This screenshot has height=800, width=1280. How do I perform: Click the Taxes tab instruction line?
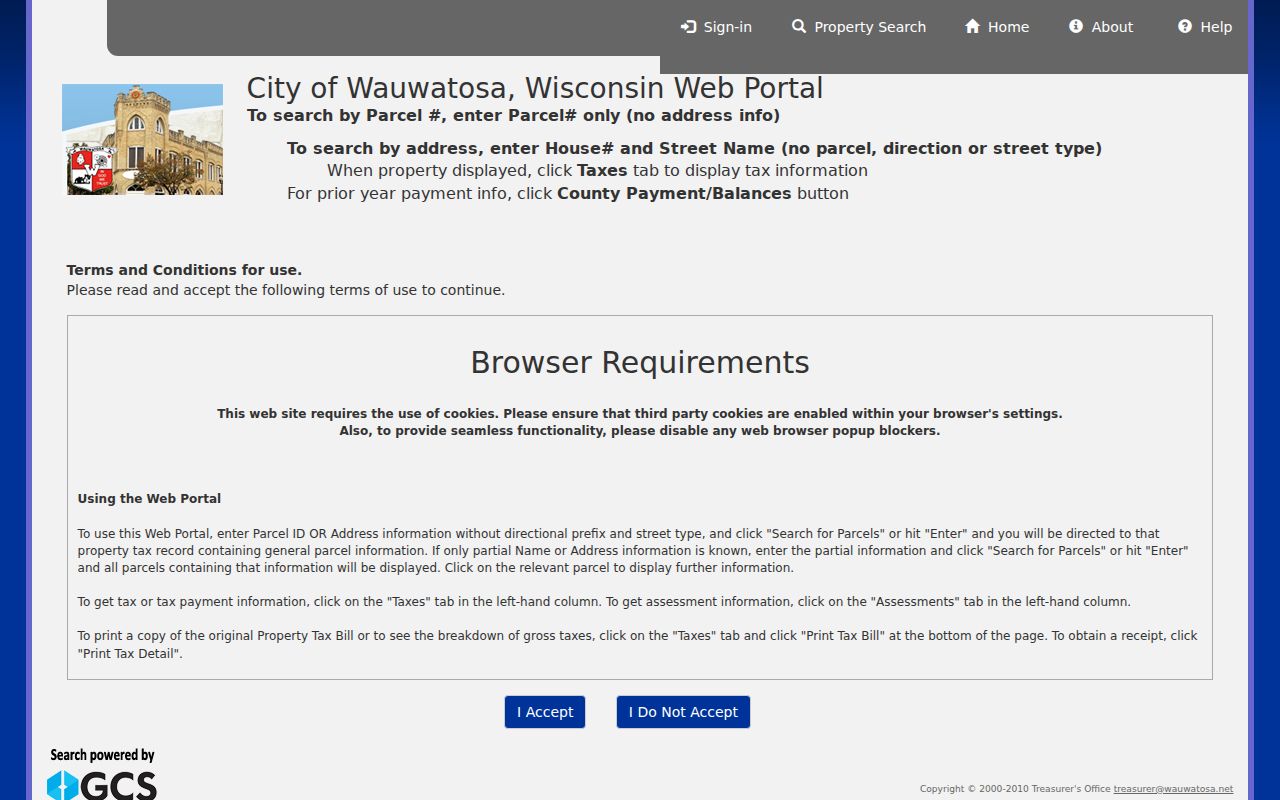(x=597, y=170)
